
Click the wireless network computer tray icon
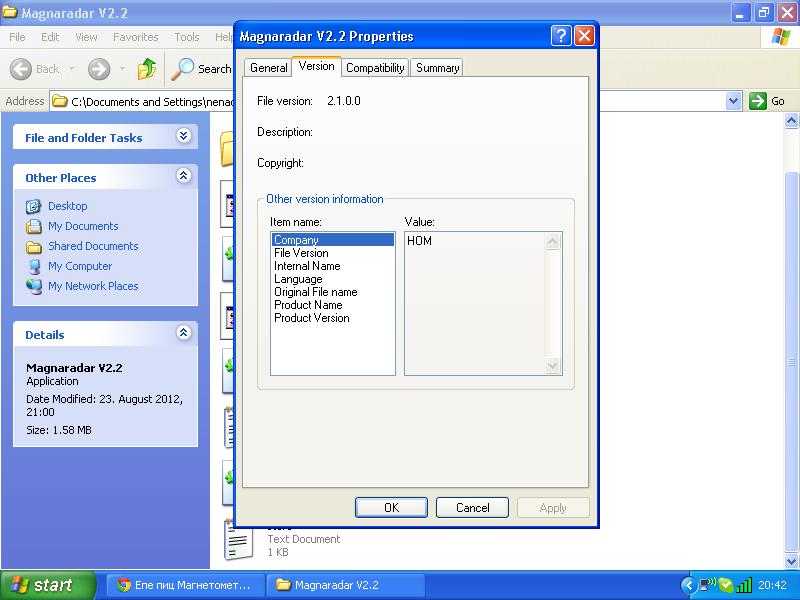coord(707,585)
